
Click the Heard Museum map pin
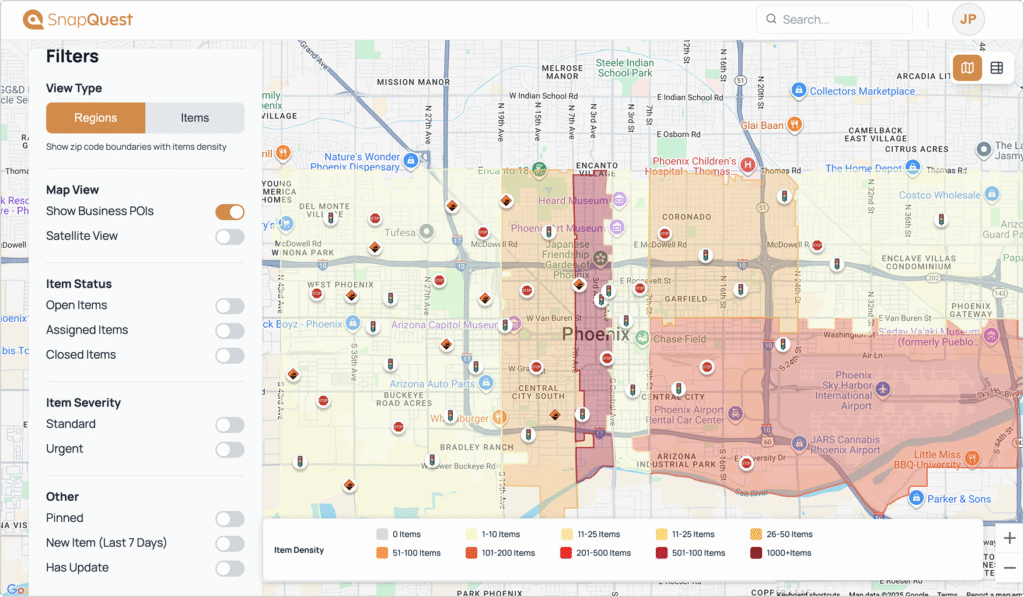[619, 200]
